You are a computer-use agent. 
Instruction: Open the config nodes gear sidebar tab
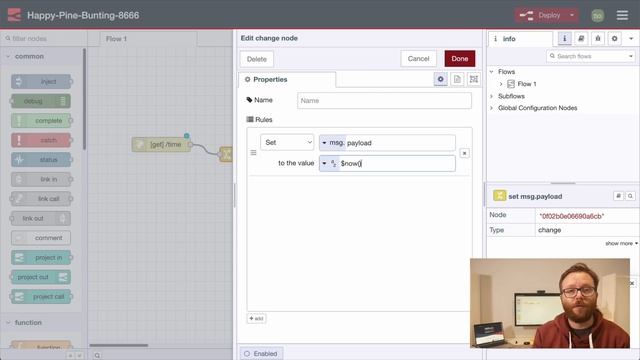point(614,38)
